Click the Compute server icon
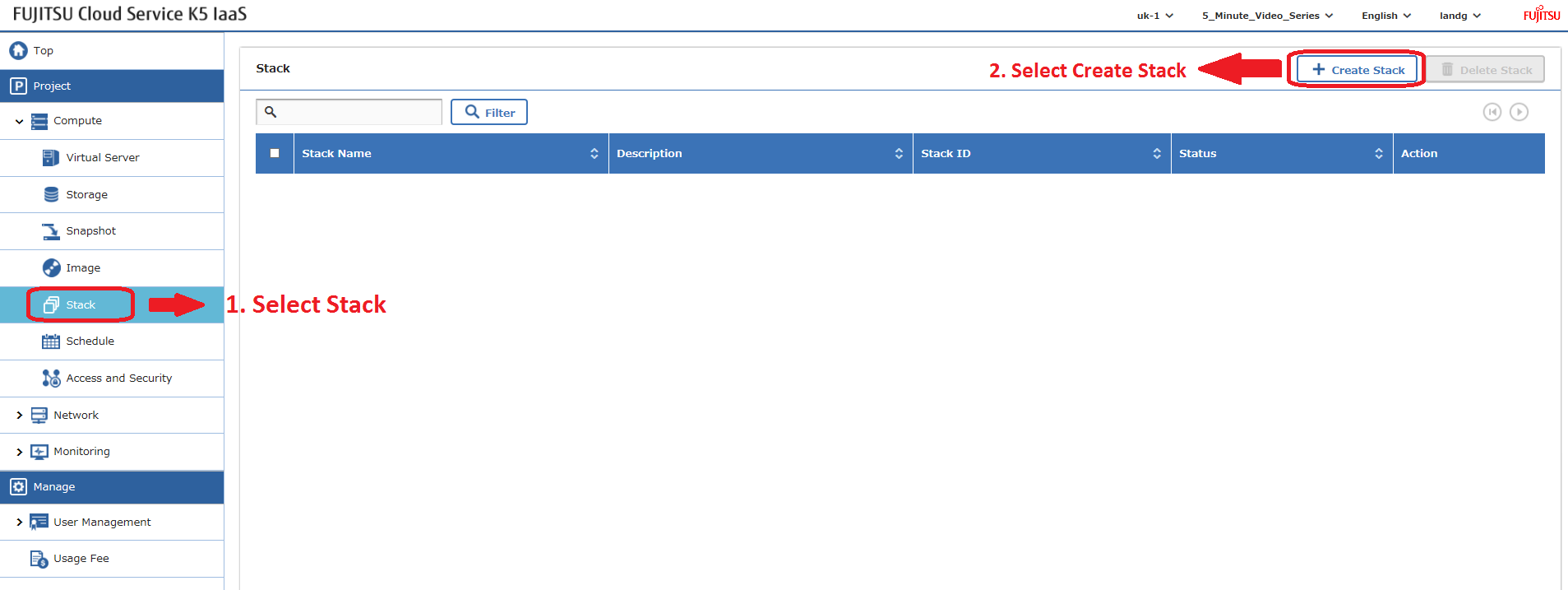The width and height of the screenshot is (1568, 590). 39,121
